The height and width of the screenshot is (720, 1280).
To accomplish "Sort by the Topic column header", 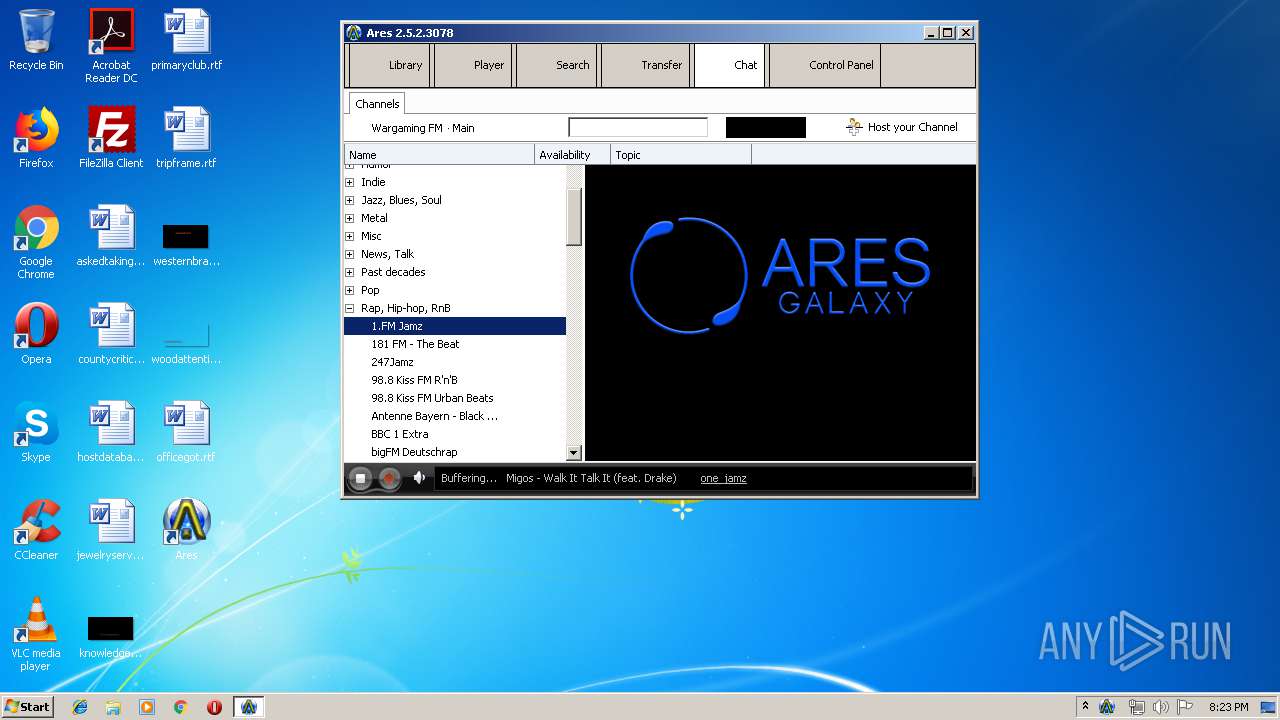I will click(681, 155).
